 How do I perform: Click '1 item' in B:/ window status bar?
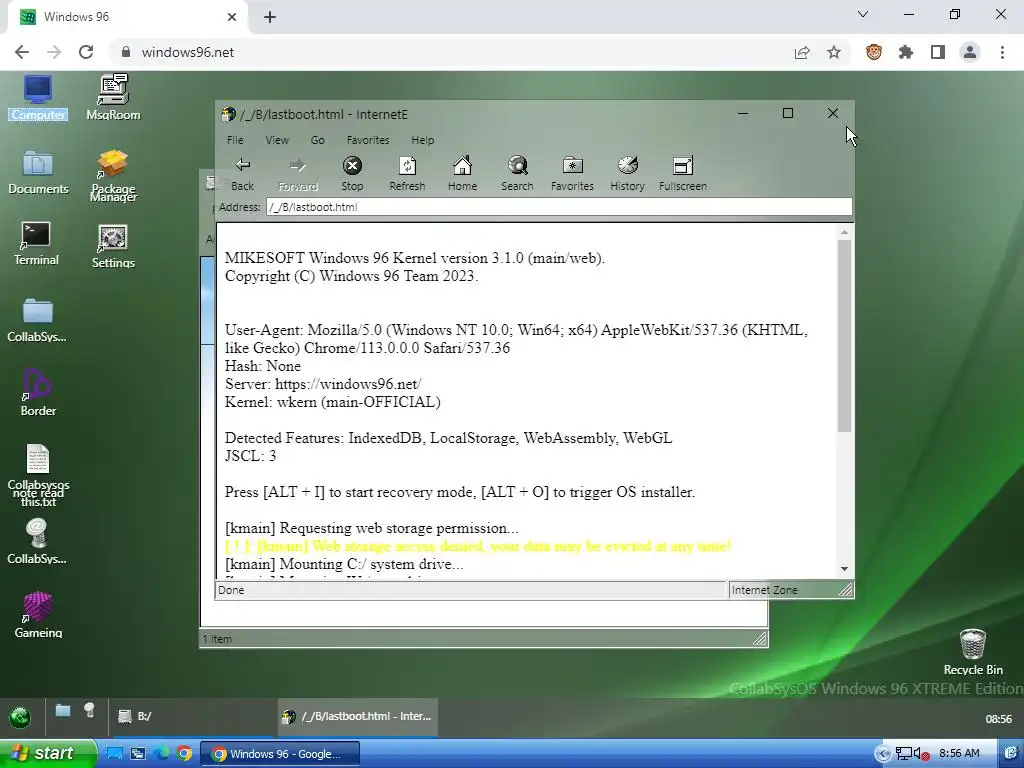pos(217,639)
